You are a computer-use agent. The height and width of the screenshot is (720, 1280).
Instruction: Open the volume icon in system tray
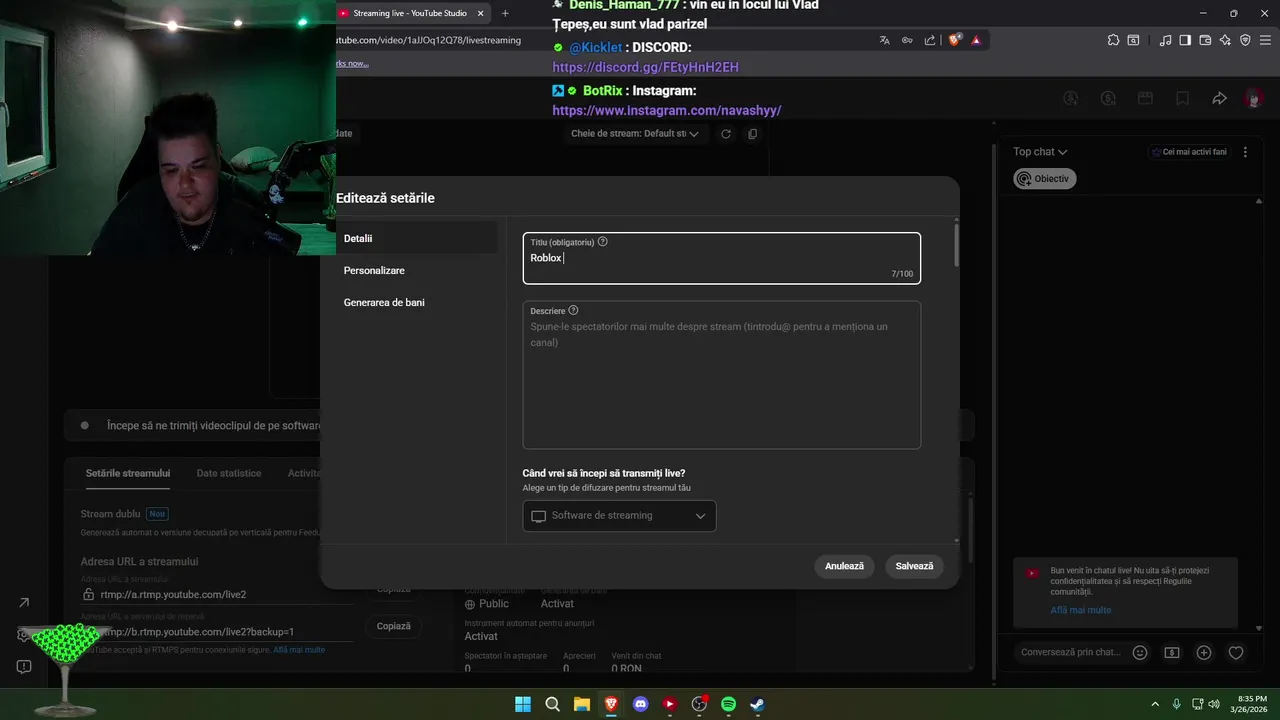pos(1214,704)
